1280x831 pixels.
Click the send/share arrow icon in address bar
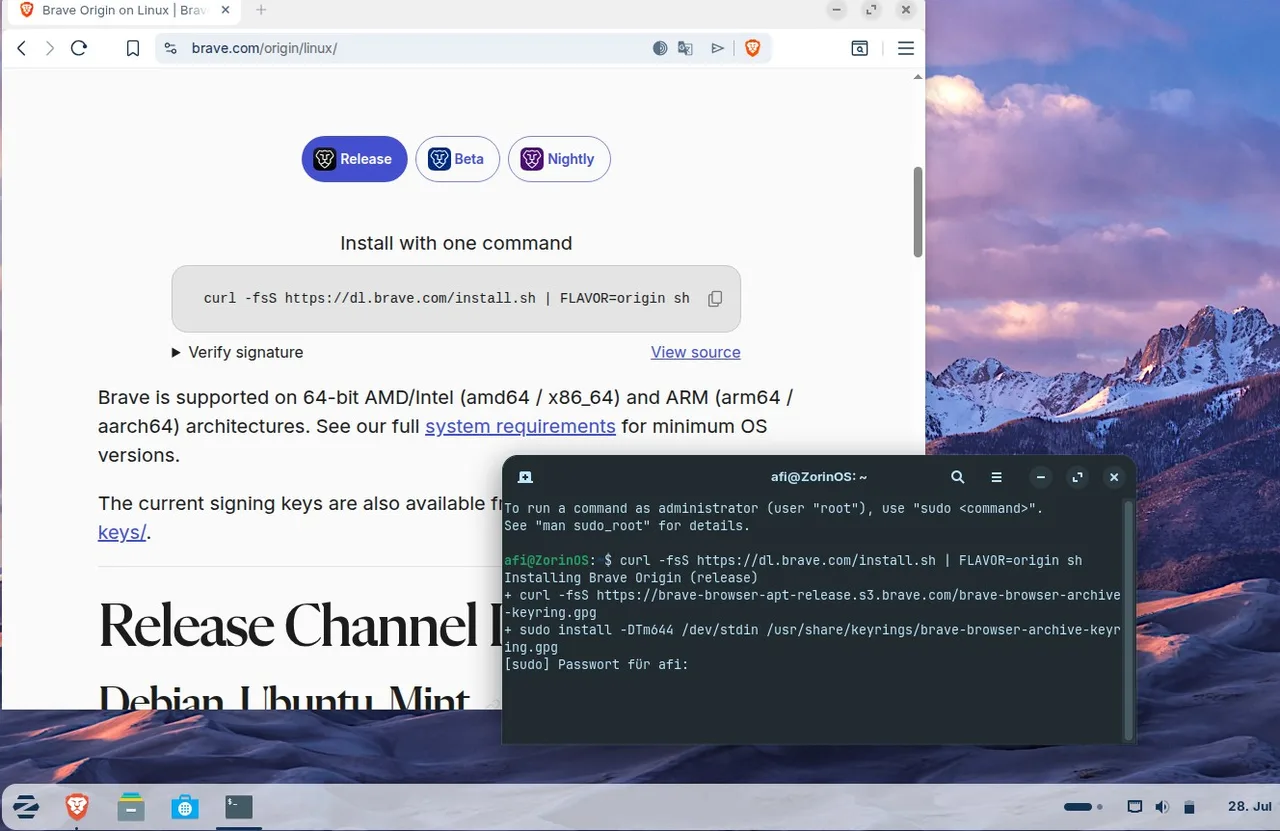click(x=717, y=48)
